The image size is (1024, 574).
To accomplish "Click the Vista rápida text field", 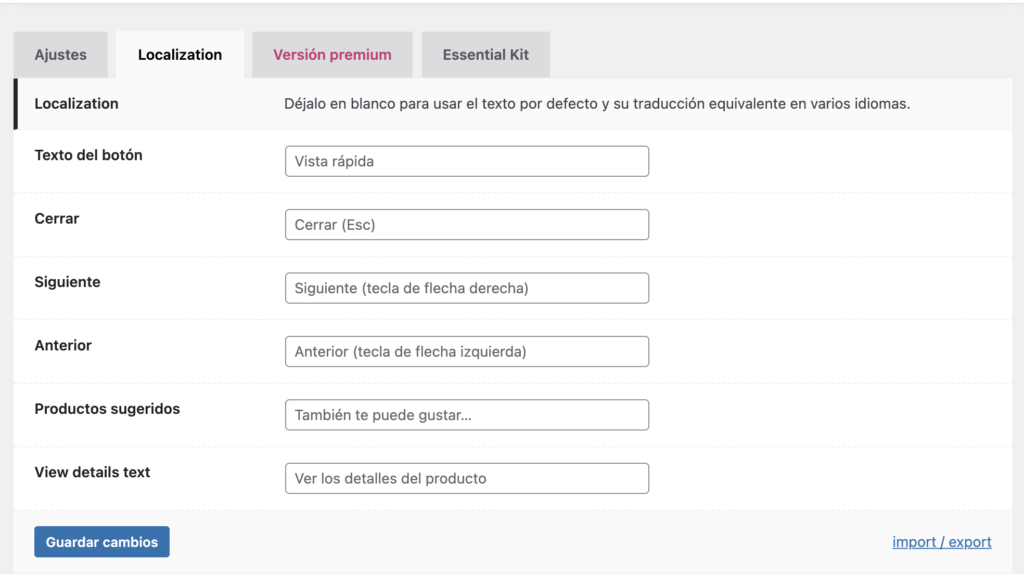I will [x=467, y=161].
